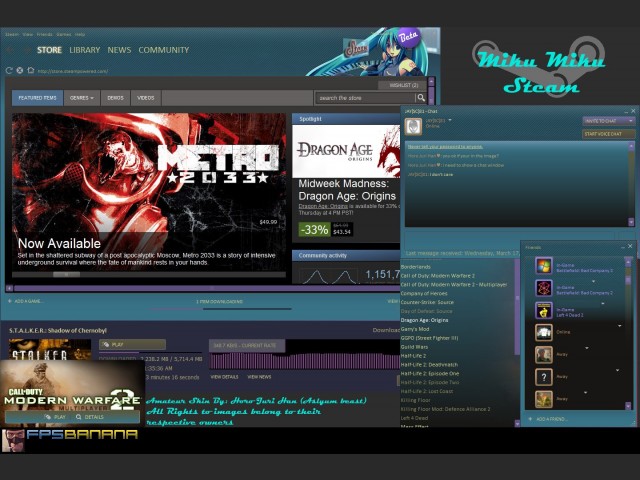Open the last Away friend's flower avatar
The image size is (640, 480).
[544, 400]
